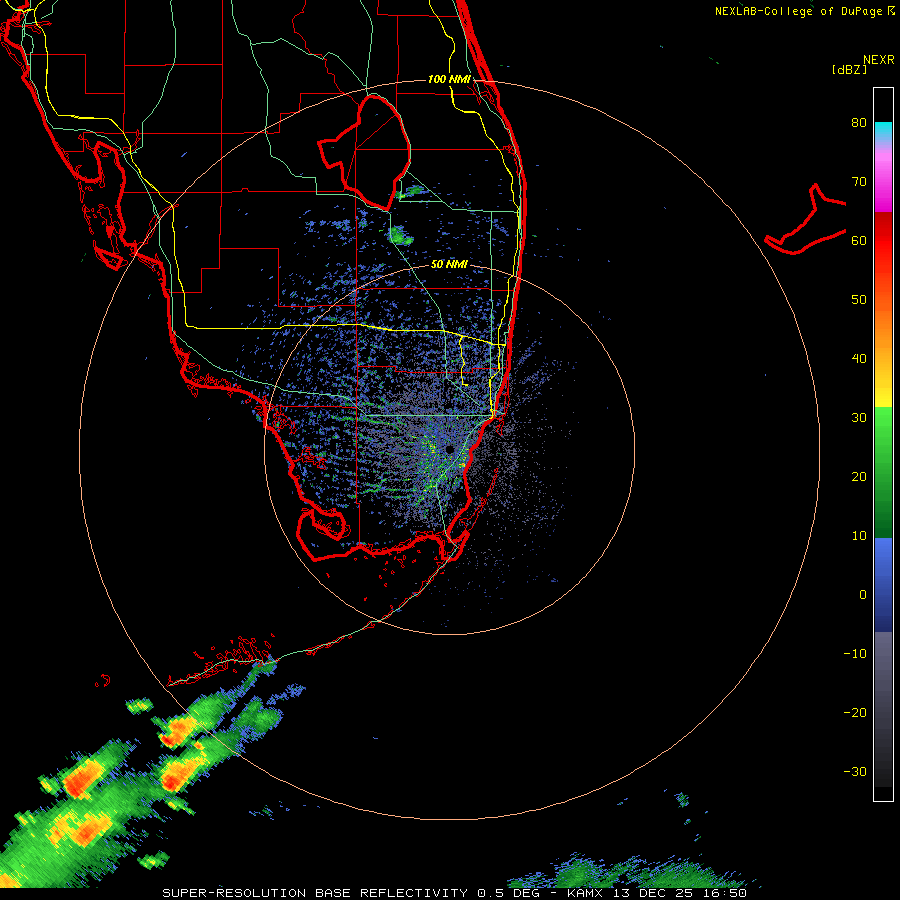
Task: Click the 100 NMI range ring label
Action: (x=449, y=79)
